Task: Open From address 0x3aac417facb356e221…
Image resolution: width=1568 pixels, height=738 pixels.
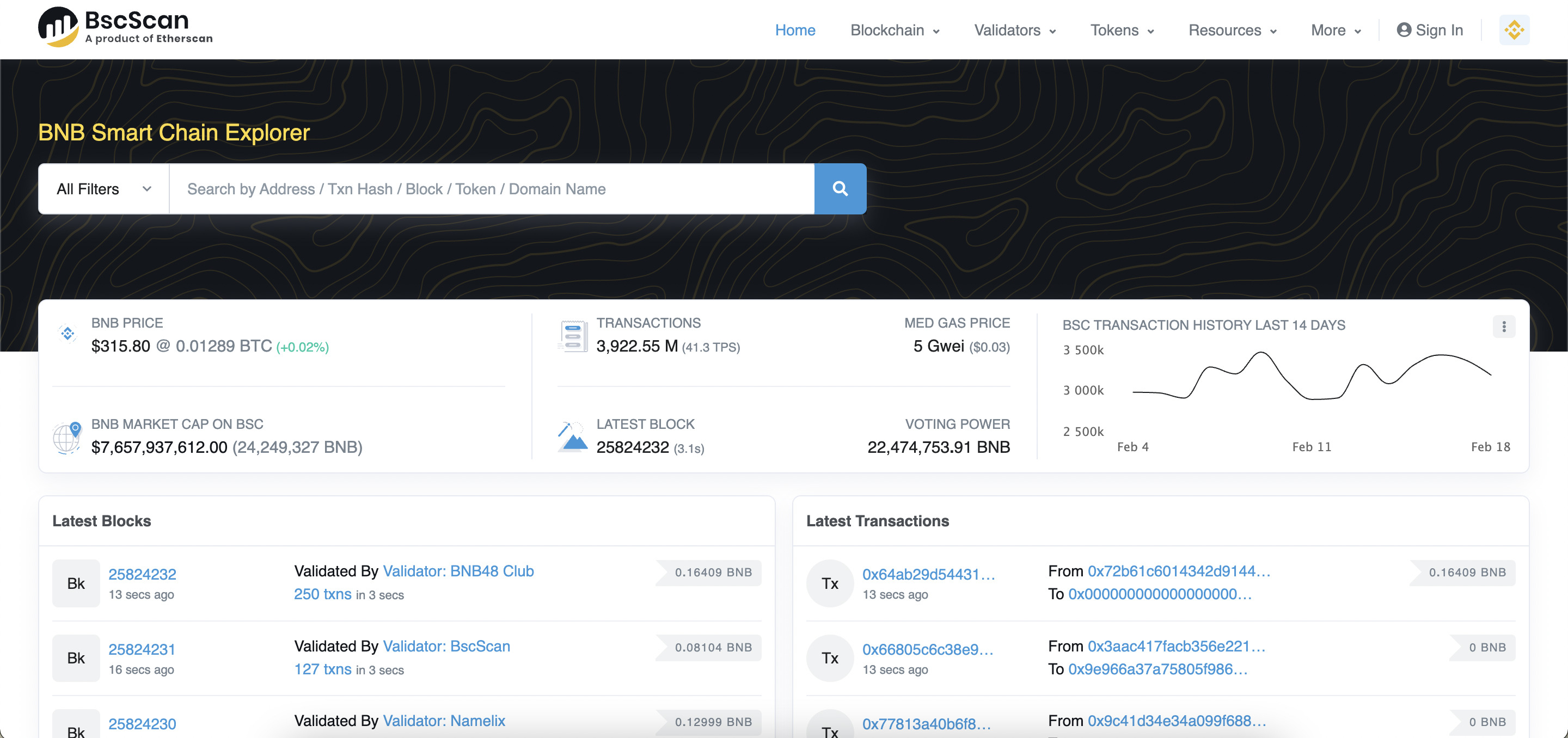Action: (x=1177, y=646)
